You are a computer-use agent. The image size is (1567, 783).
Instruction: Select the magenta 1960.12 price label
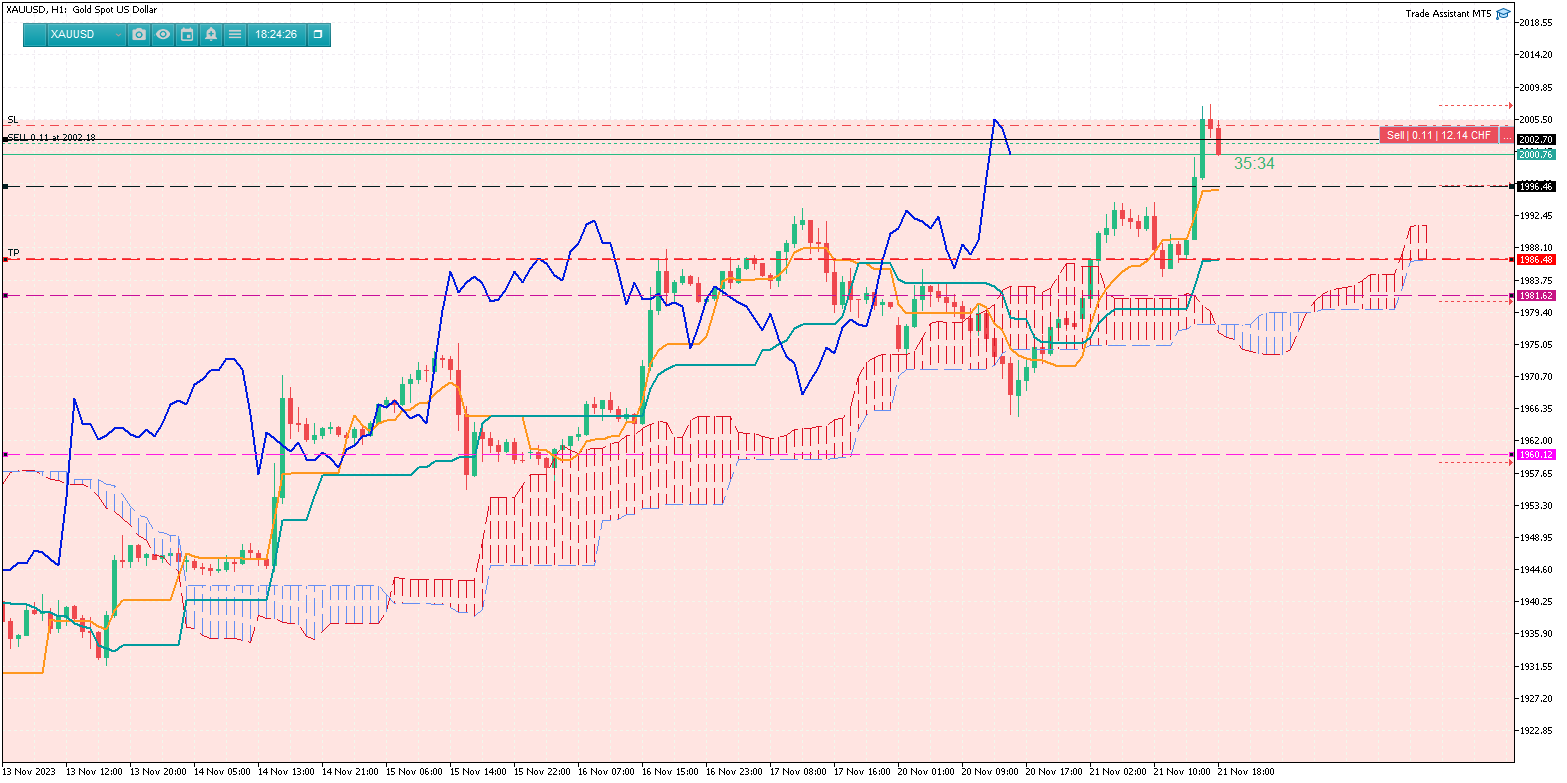(x=1535, y=454)
